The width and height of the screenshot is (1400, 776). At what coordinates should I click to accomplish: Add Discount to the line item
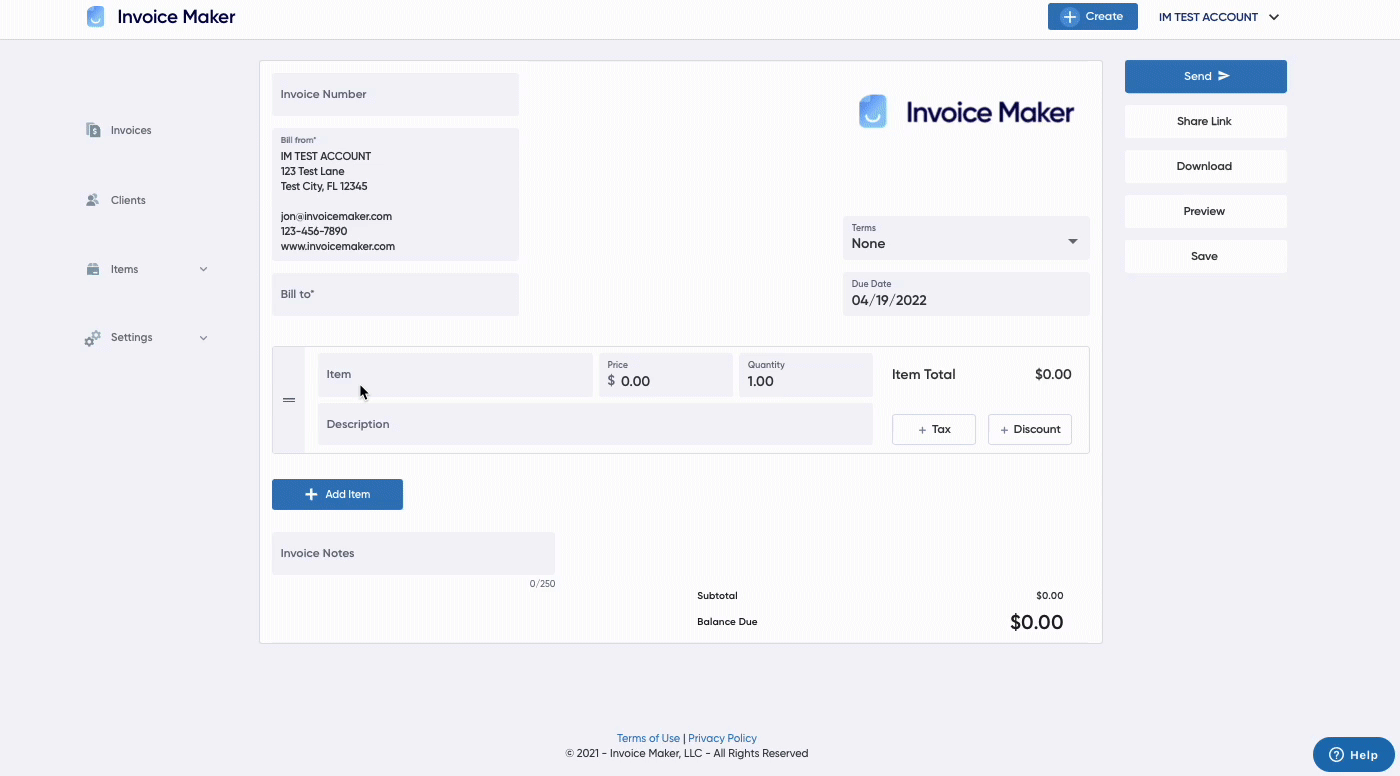[1030, 429]
